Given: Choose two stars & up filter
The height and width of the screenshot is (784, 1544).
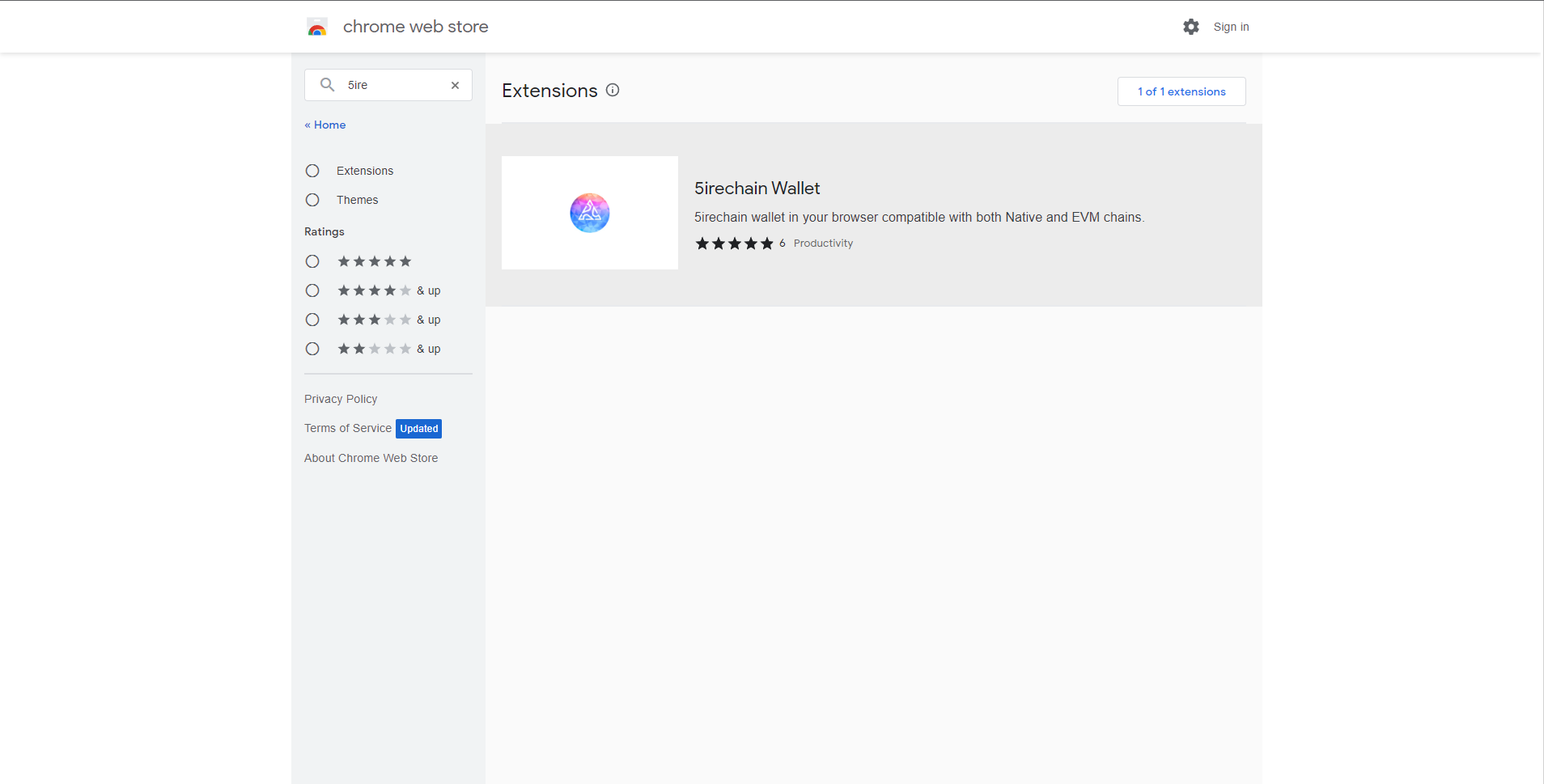Looking at the screenshot, I should 312,349.
